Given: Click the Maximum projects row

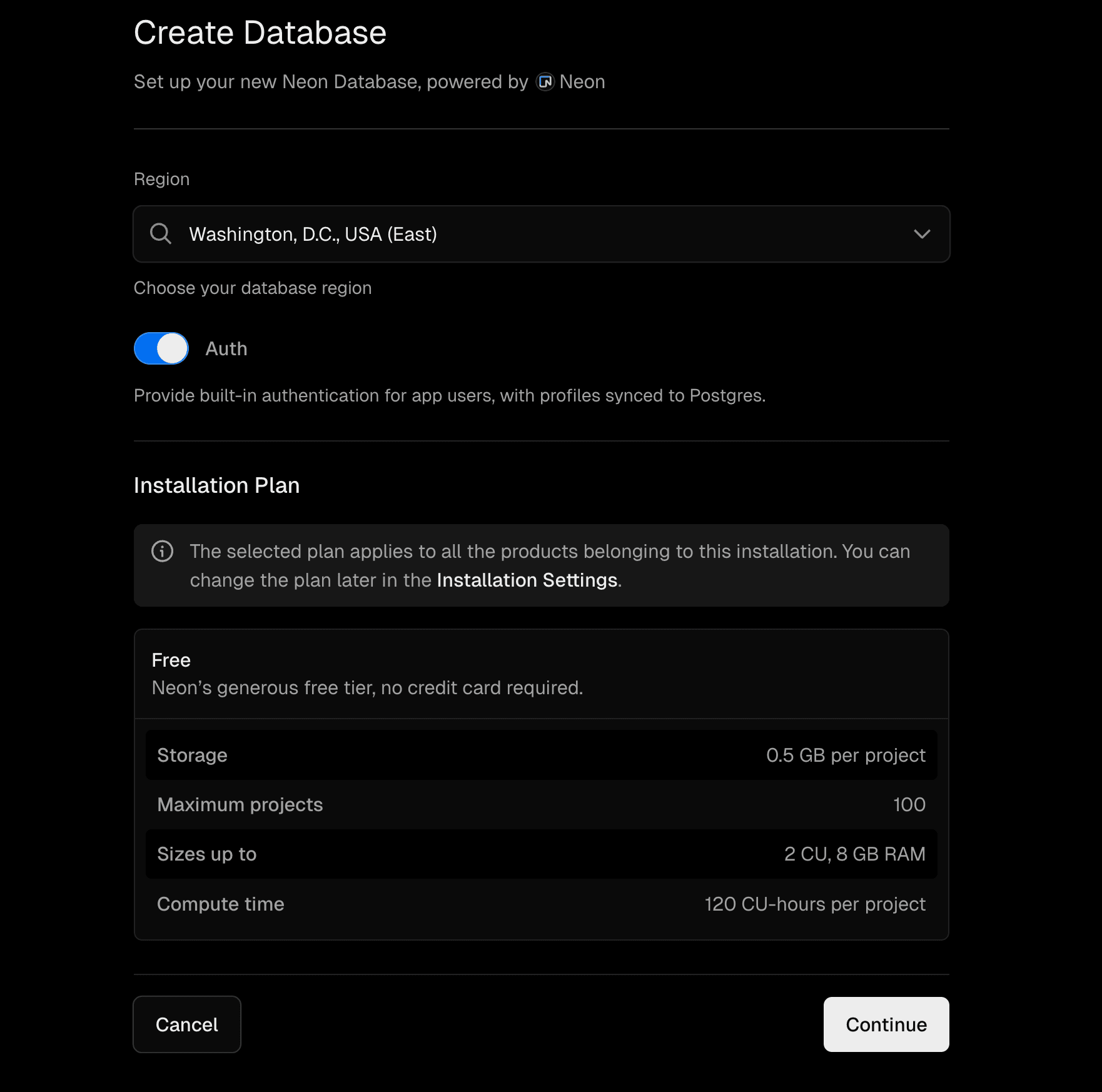Looking at the screenshot, I should (541, 804).
